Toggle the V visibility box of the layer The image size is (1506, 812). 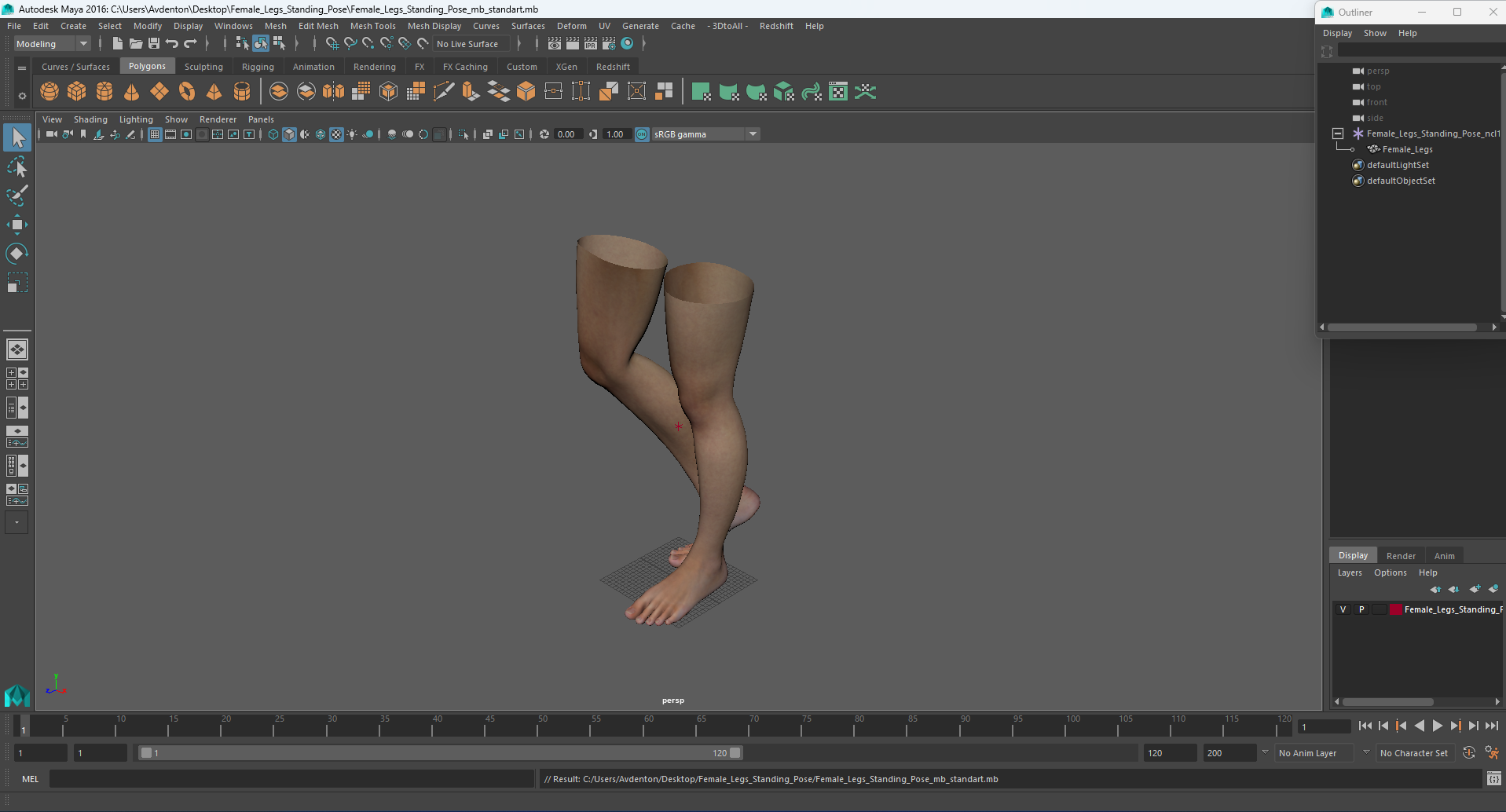(1343, 609)
